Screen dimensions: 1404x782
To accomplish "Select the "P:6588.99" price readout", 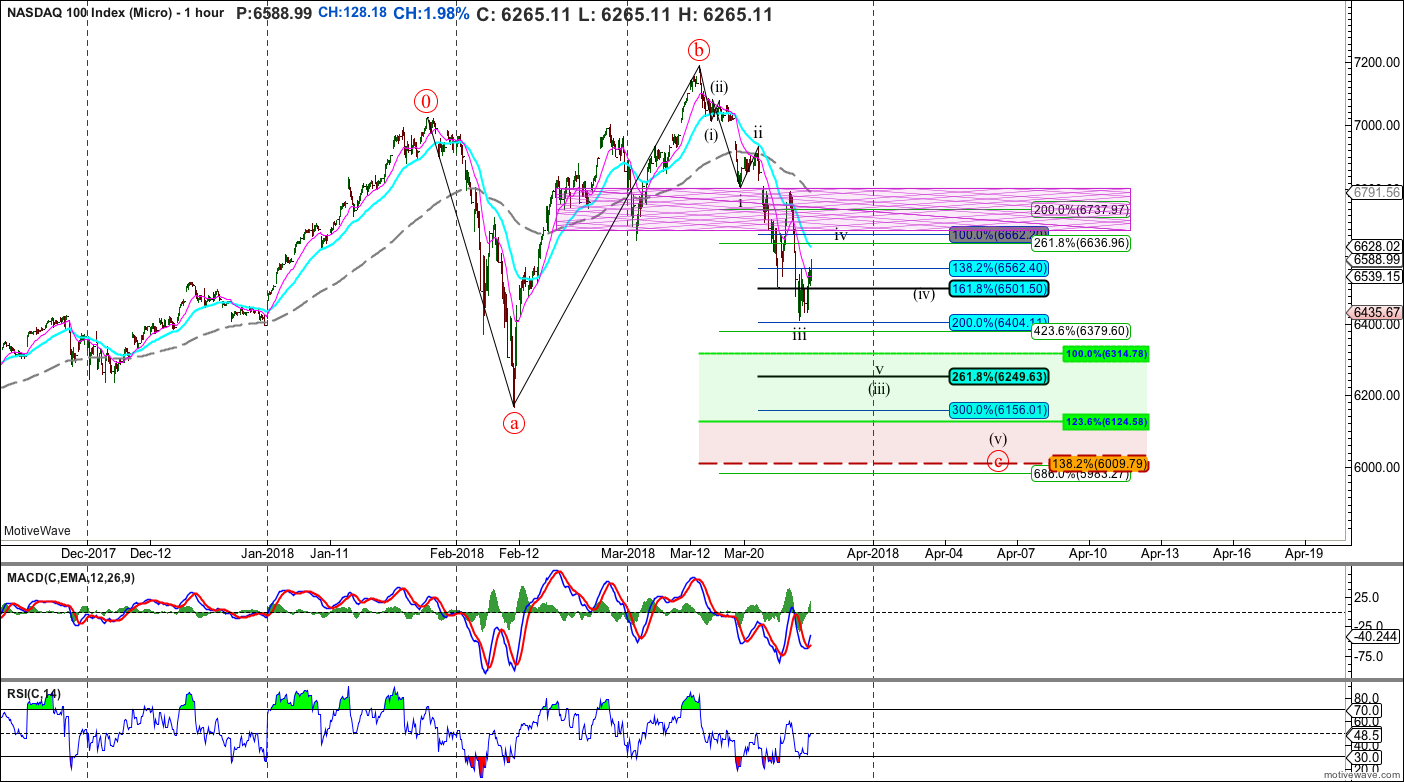I will click(x=273, y=15).
